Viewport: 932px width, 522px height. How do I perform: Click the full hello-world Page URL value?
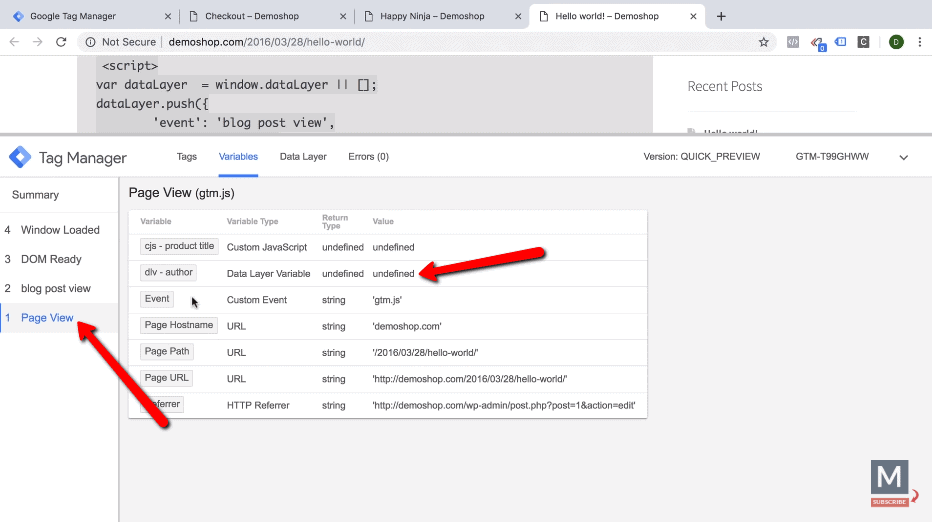click(x=470, y=379)
